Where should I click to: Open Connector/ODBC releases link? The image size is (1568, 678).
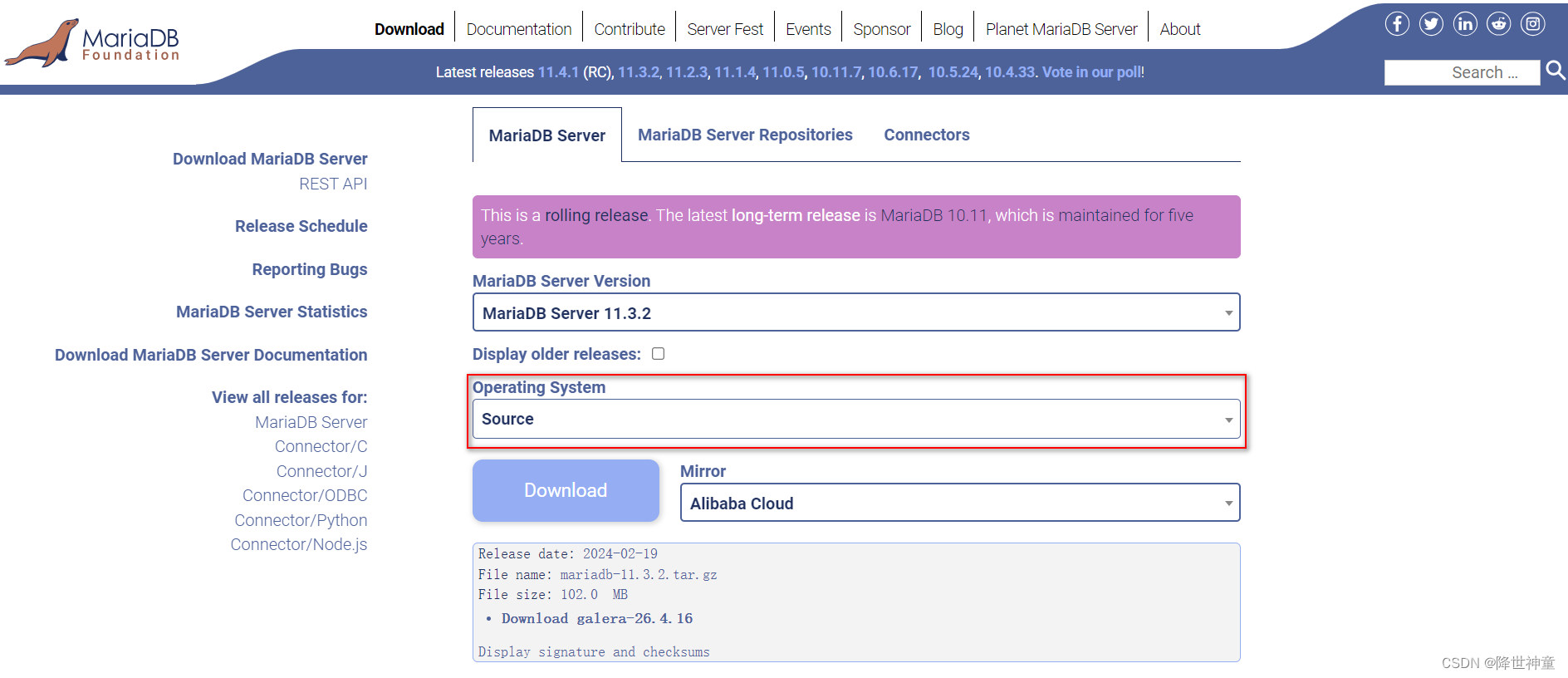coord(305,495)
